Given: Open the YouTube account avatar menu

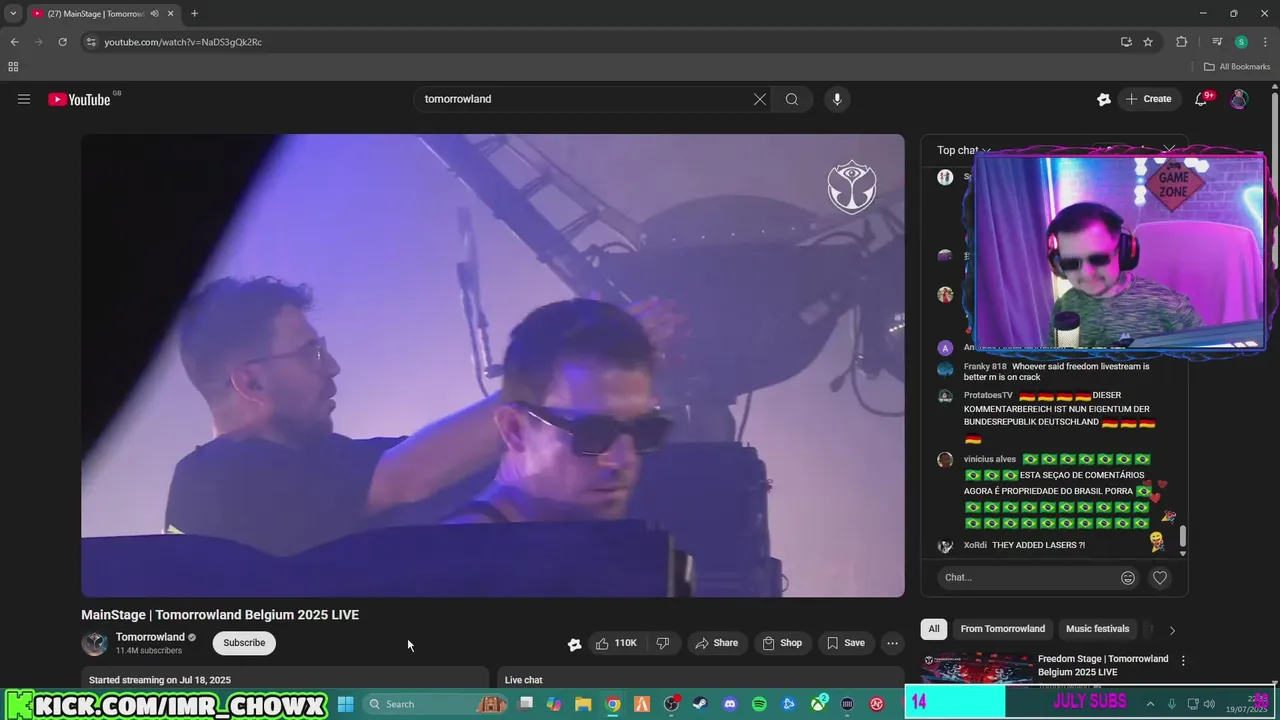Looking at the screenshot, I should point(1239,99).
